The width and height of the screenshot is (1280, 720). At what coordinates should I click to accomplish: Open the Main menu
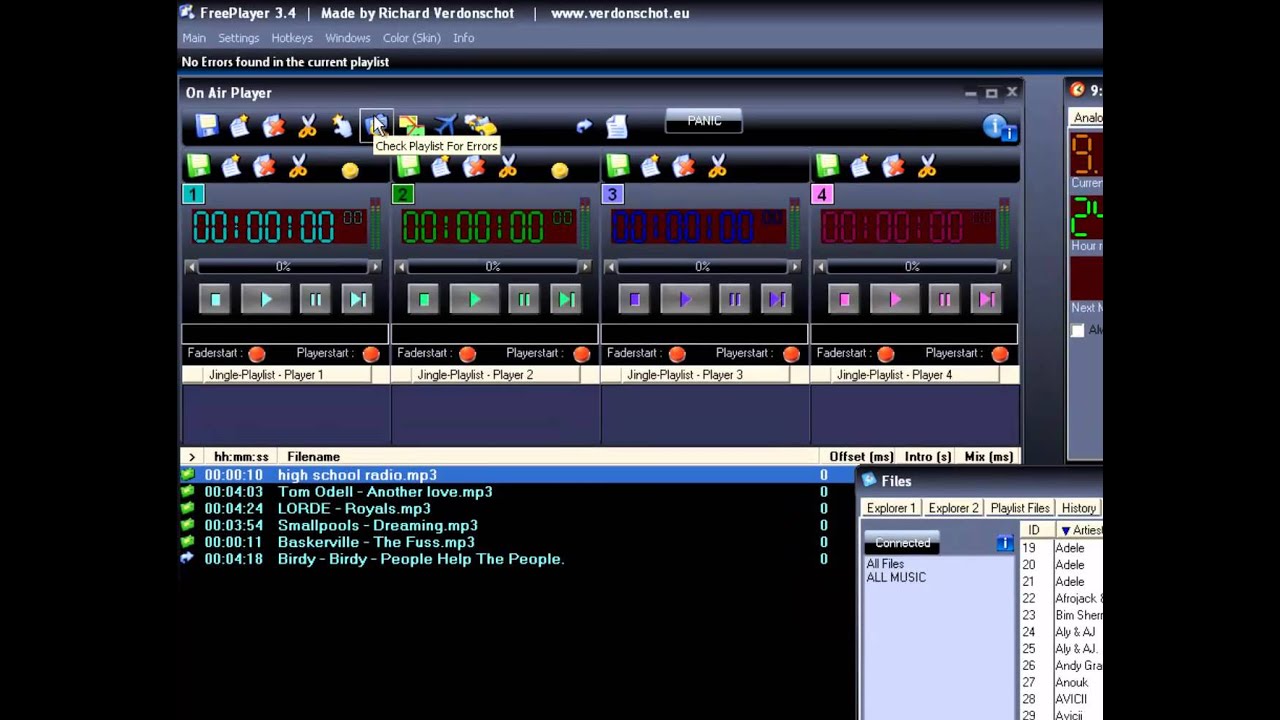[194, 38]
